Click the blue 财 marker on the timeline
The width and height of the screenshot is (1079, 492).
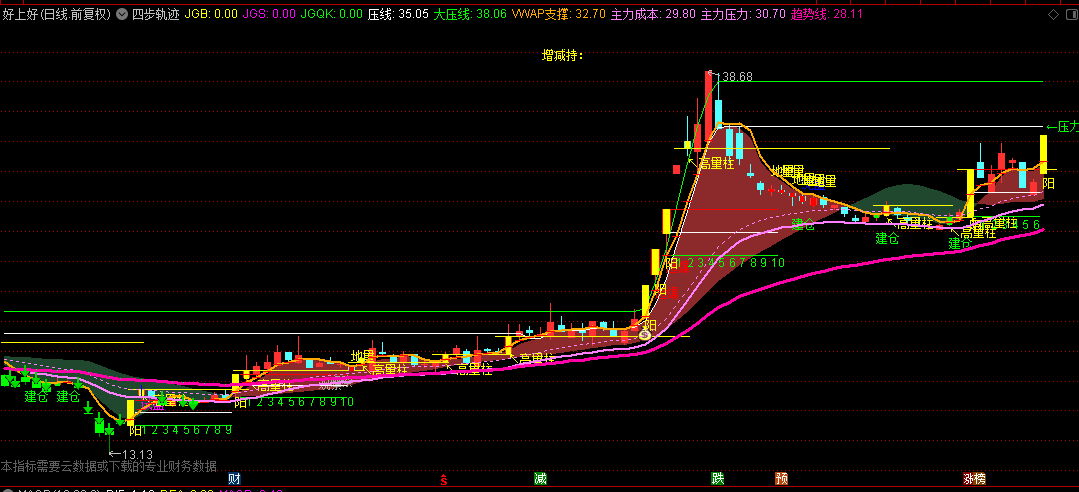(x=234, y=478)
